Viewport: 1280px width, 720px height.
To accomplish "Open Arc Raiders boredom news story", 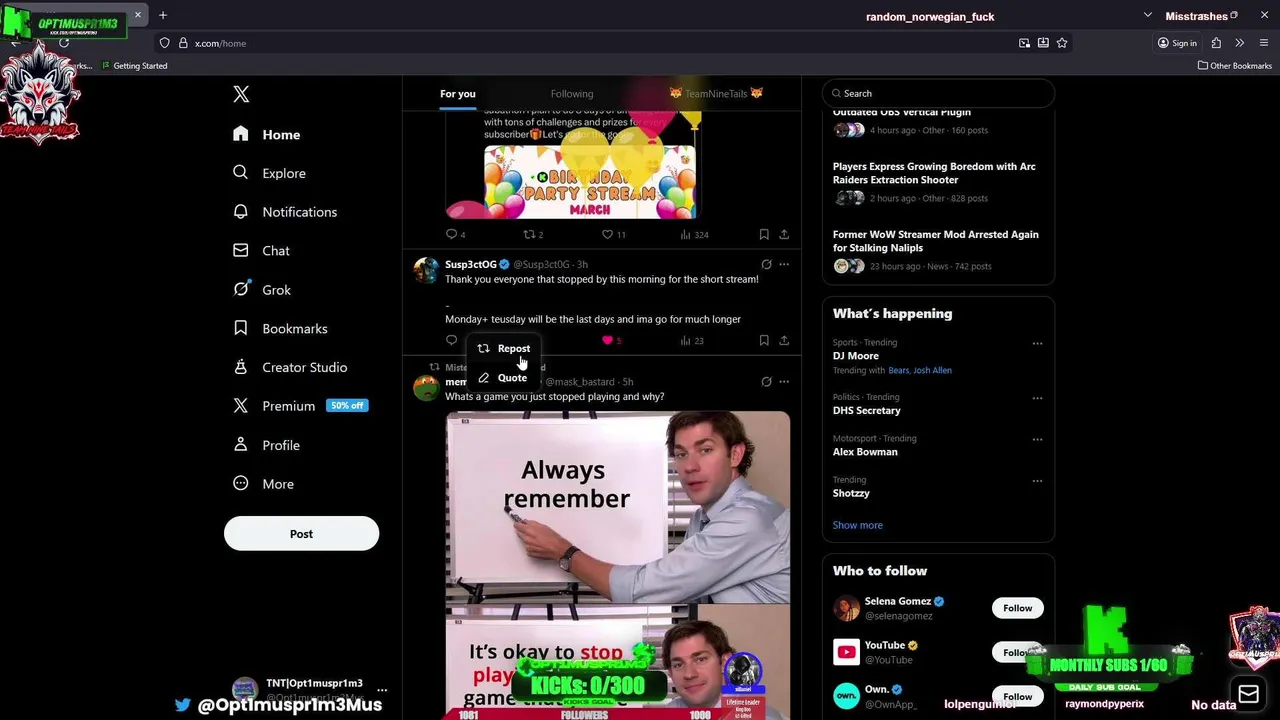I will click(938, 182).
